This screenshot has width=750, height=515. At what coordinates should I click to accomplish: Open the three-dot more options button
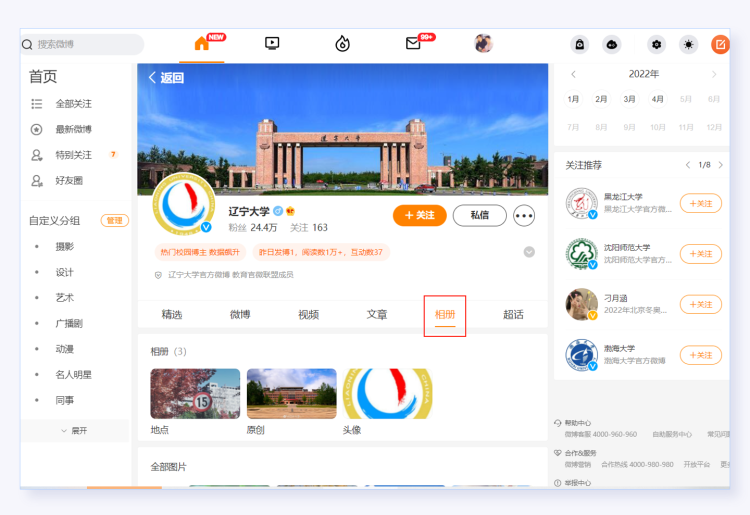[x=524, y=216]
